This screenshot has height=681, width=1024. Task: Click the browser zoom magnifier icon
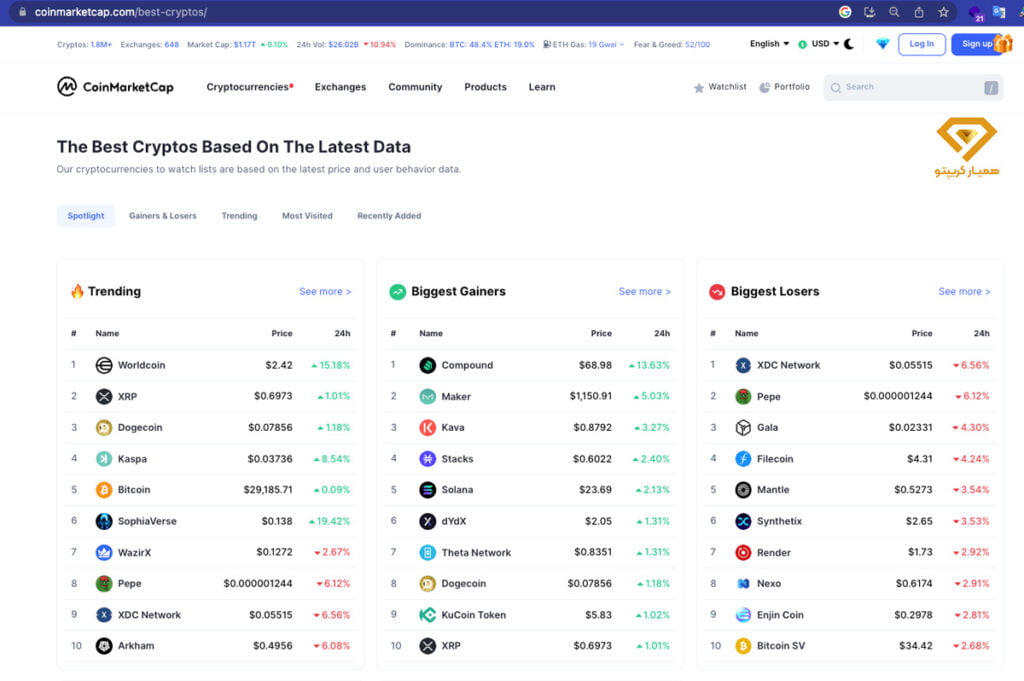[x=894, y=12]
